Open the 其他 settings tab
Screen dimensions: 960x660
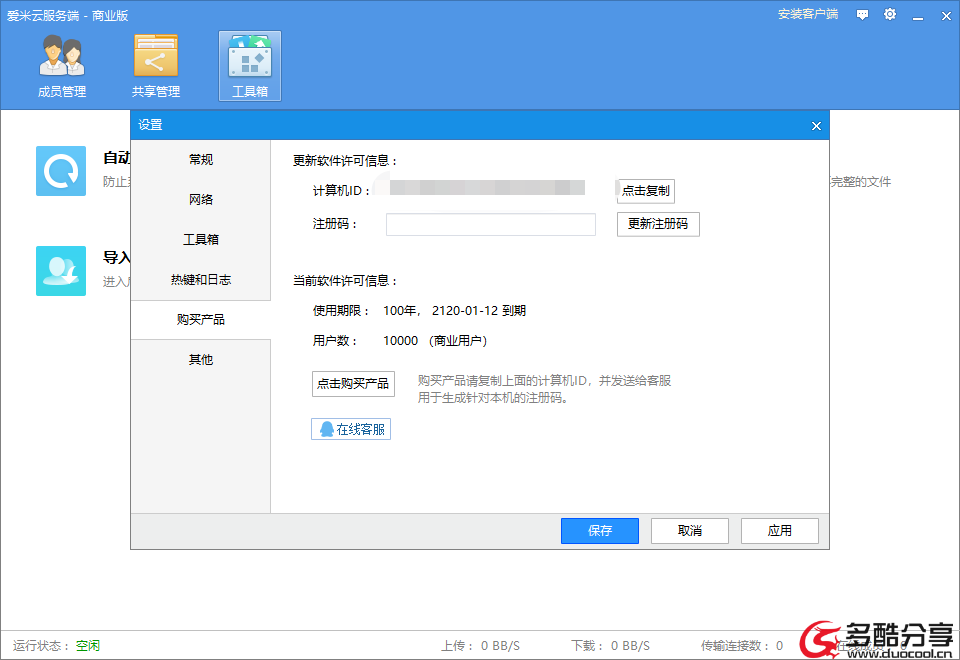pyautogui.click(x=201, y=359)
